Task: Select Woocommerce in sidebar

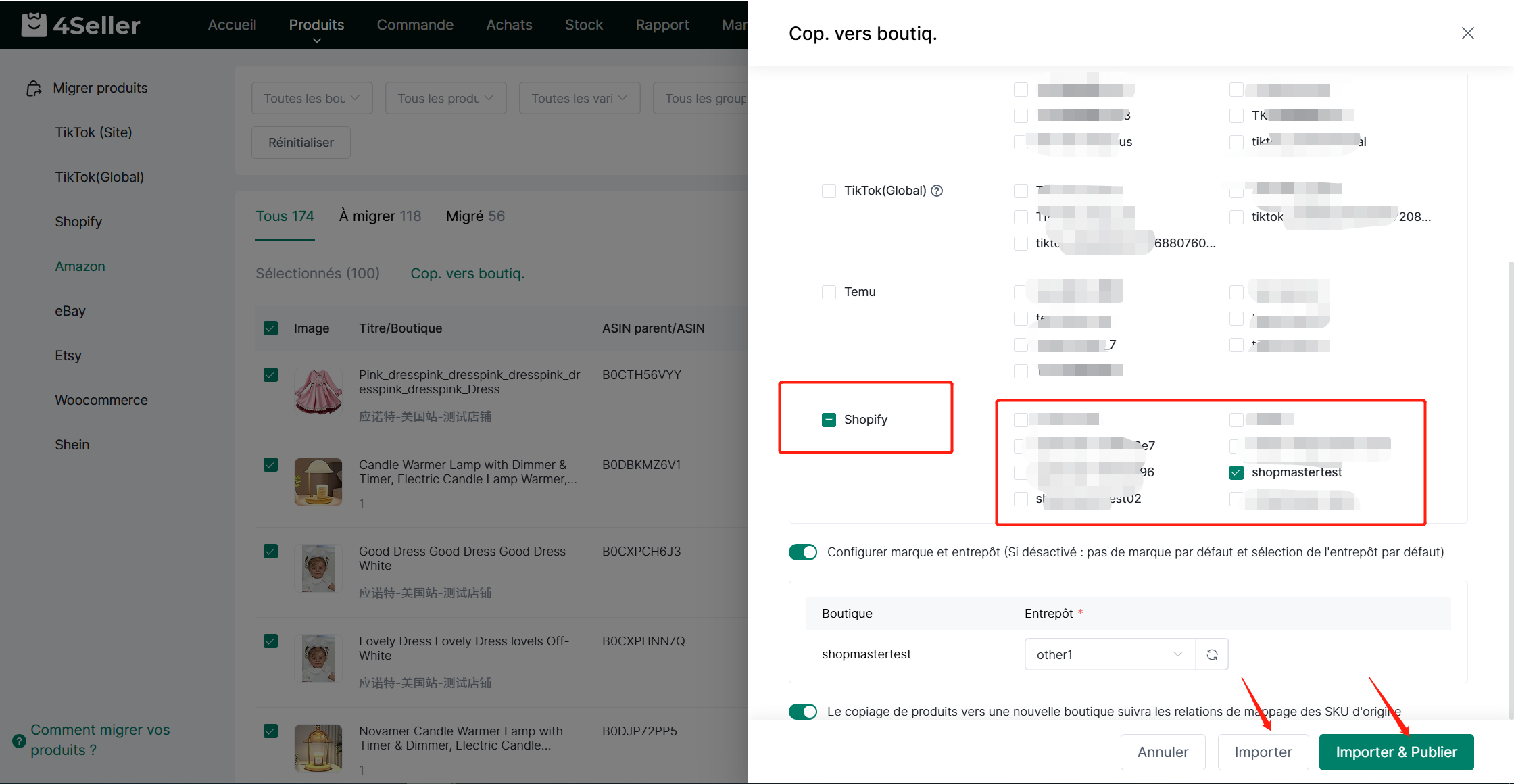Action: coord(101,400)
